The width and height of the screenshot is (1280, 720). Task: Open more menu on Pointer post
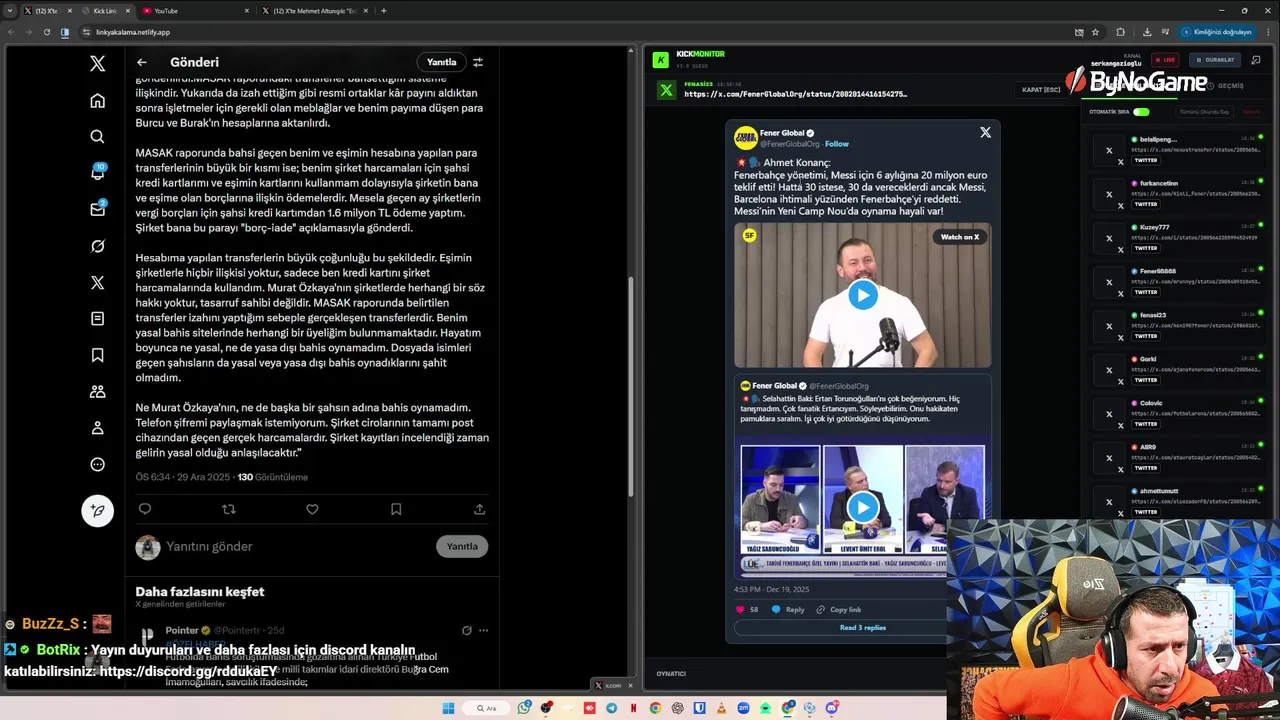(x=484, y=630)
